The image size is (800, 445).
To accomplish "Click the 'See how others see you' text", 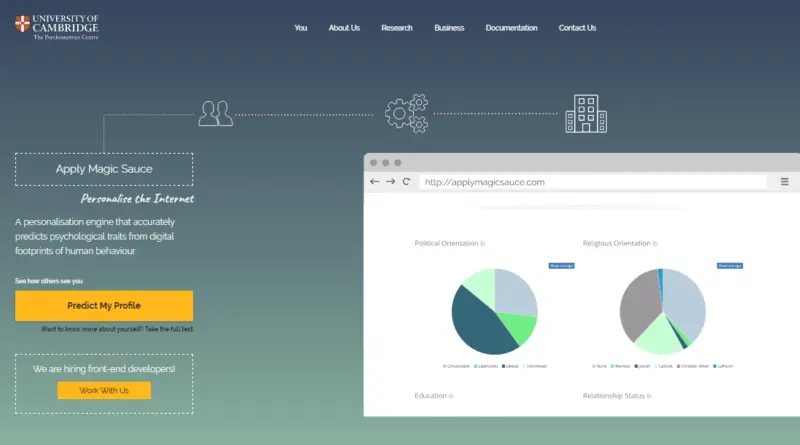I will coord(48,281).
